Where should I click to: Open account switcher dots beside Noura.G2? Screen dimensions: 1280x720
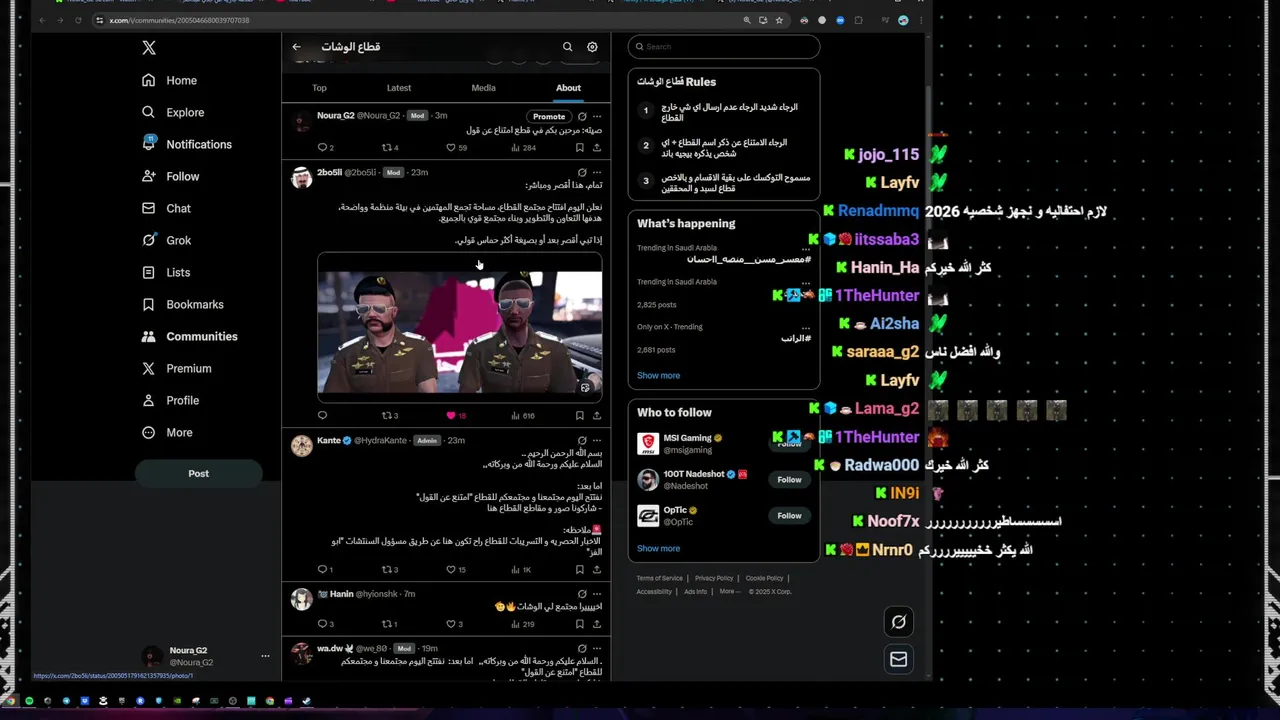(265, 656)
